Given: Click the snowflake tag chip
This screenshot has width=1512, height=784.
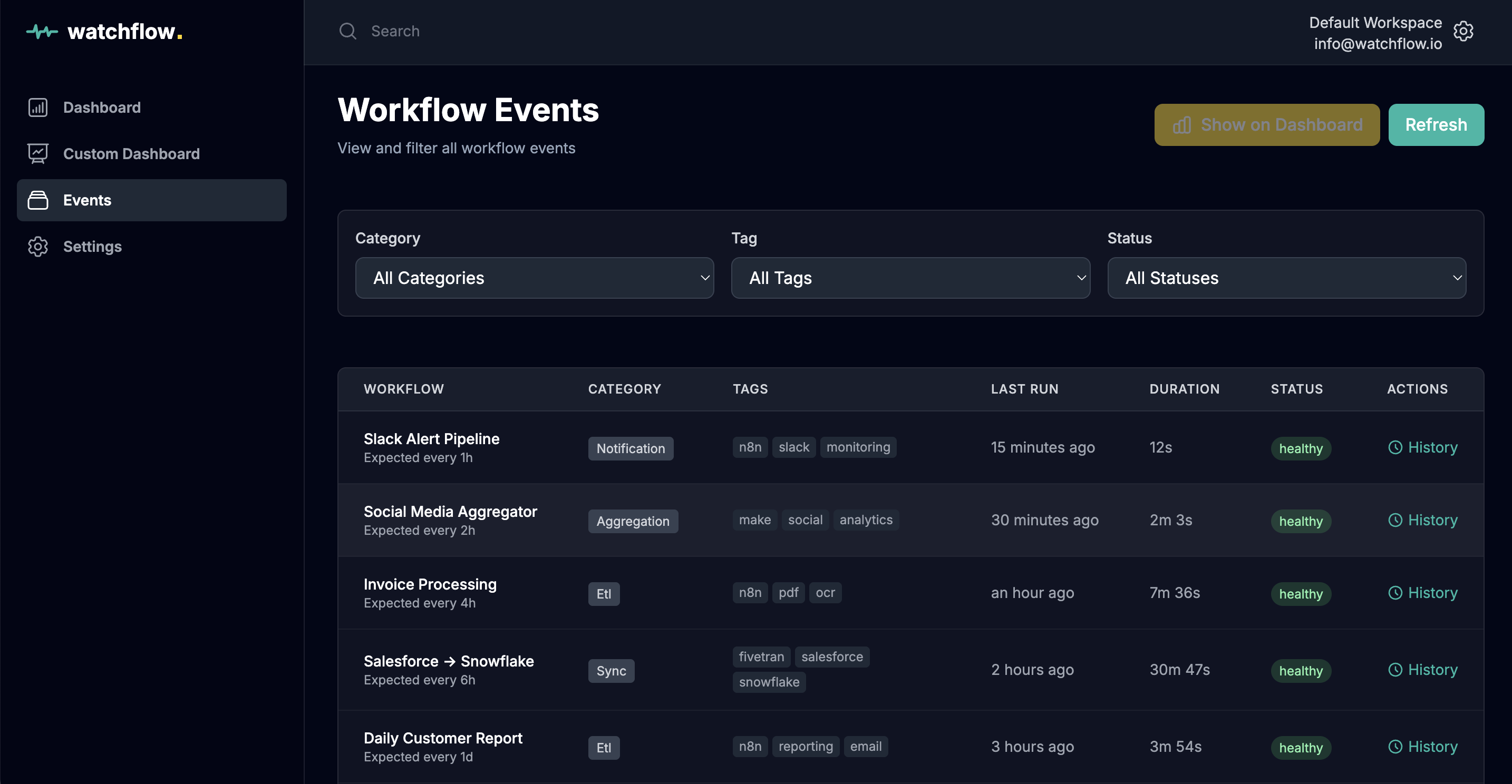Looking at the screenshot, I should tap(769, 682).
